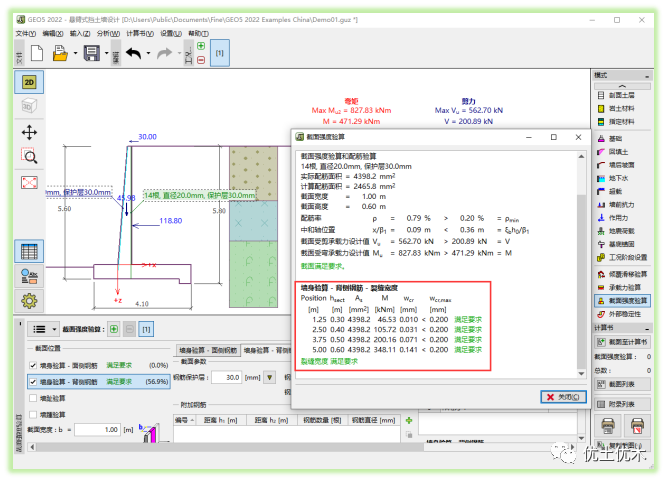Click the 截图至计算书 button
Image resolution: width=668 pixels, height=483 pixels.
tap(622, 342)
